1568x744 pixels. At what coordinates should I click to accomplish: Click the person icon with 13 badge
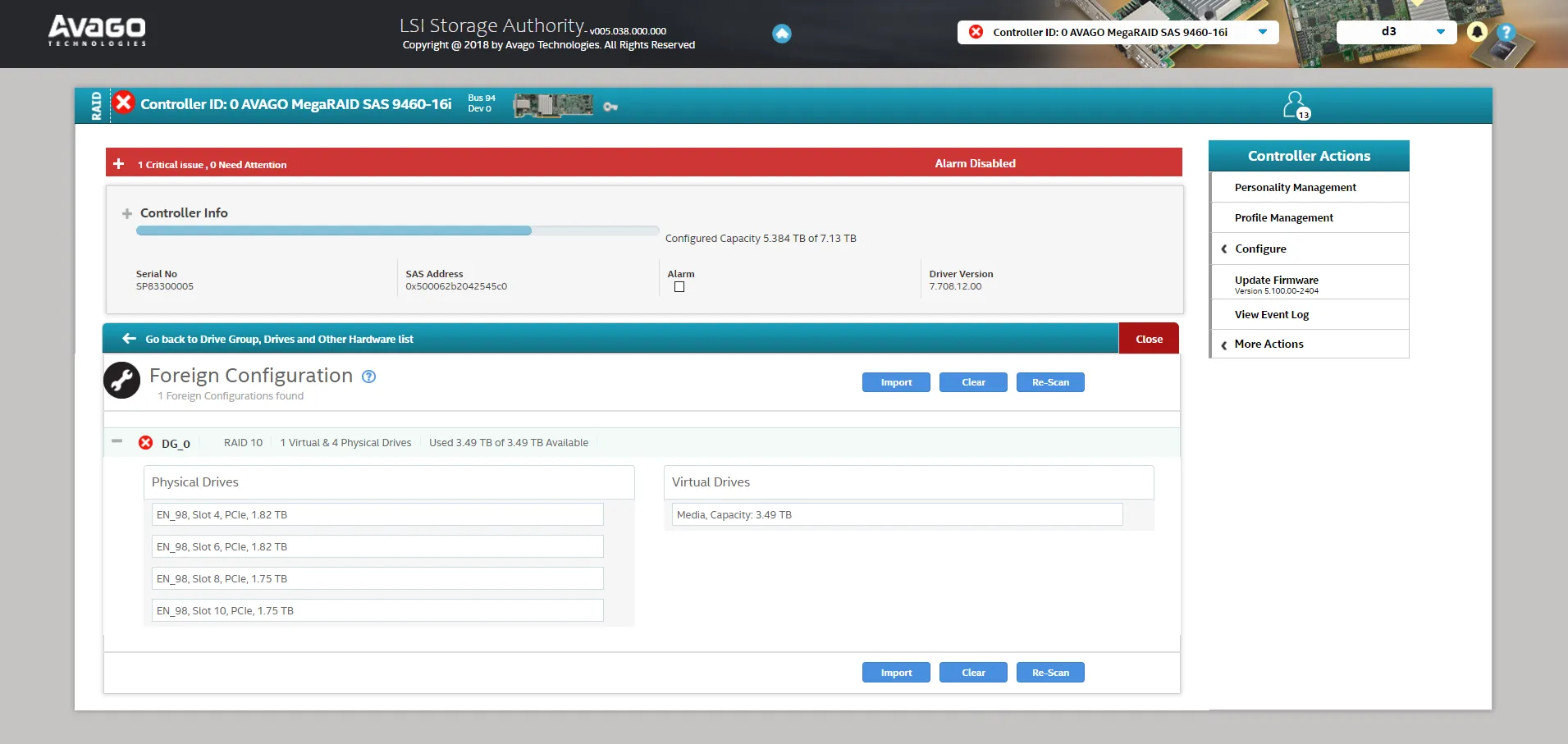point(1296,103)
